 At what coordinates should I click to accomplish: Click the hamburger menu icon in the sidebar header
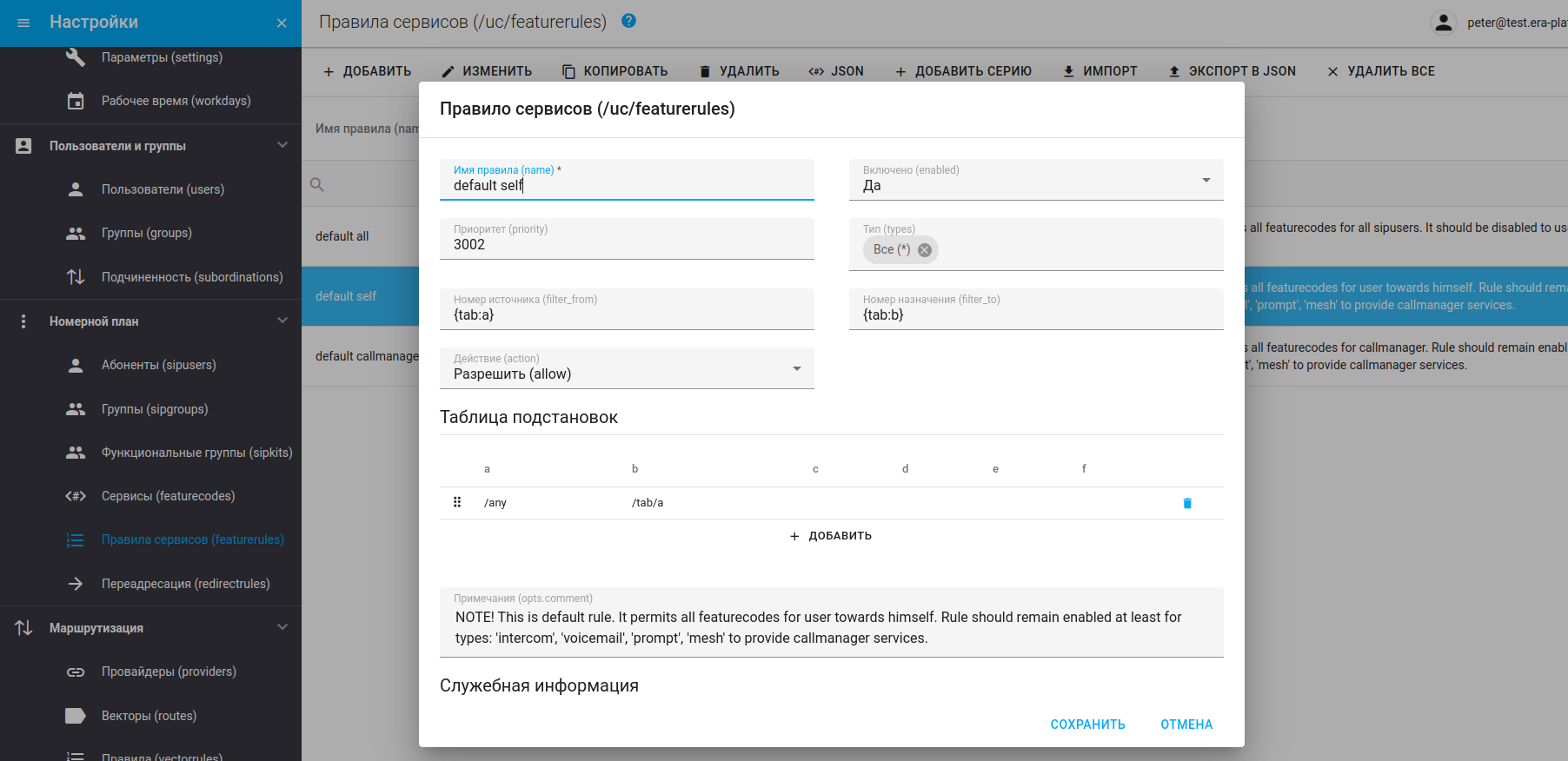point(23,23)
